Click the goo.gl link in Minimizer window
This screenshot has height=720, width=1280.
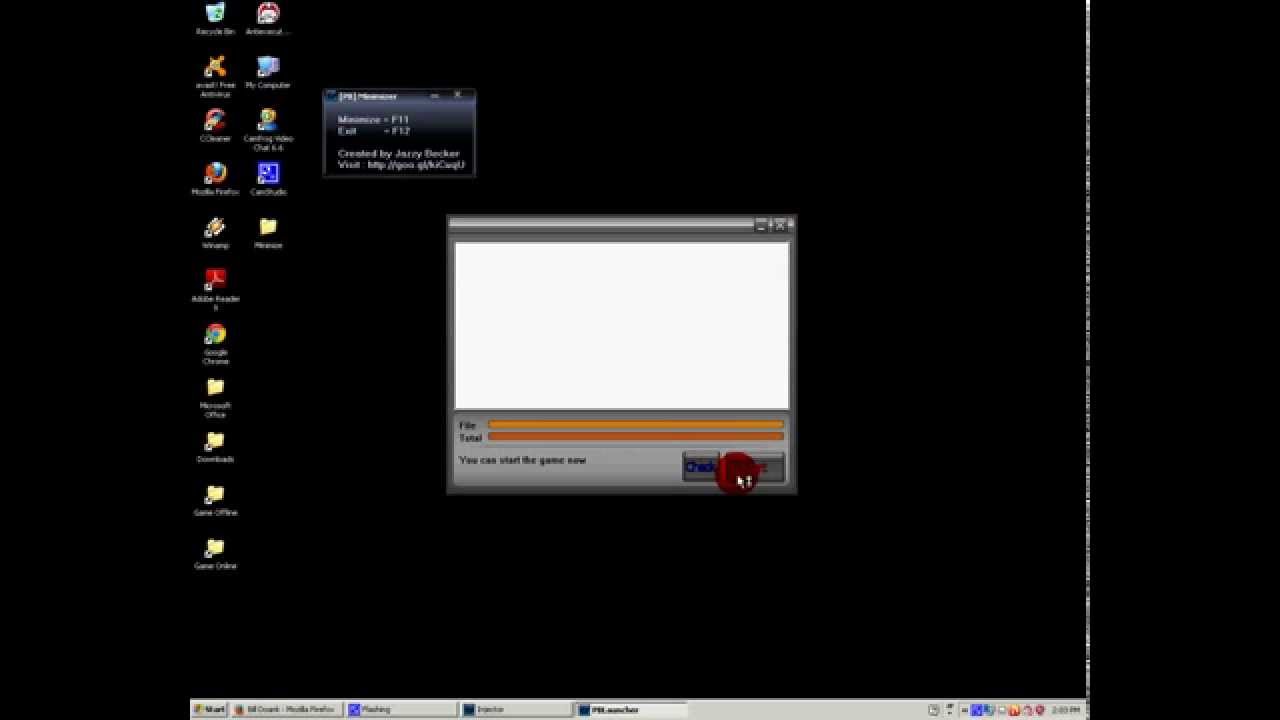pyautogui.click(x=416, y=165)
